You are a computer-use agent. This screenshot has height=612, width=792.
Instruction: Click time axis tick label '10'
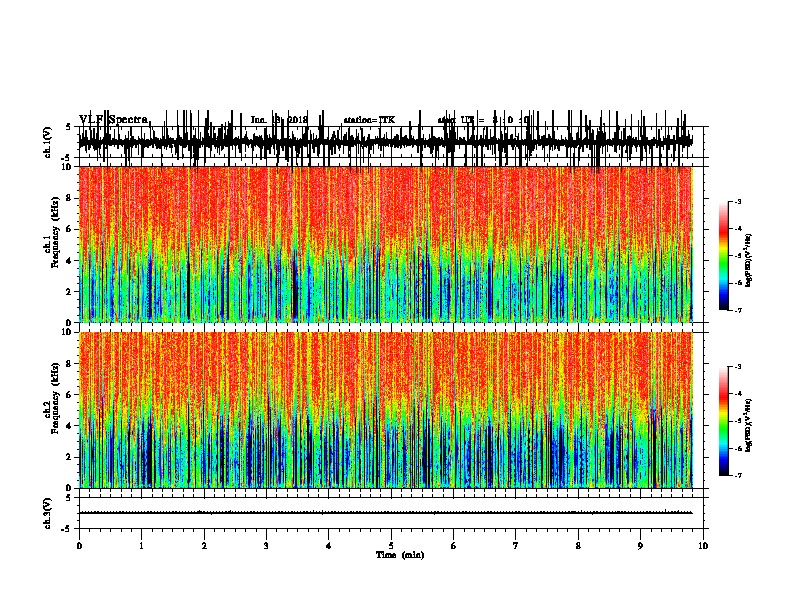[x=703, y=546]
